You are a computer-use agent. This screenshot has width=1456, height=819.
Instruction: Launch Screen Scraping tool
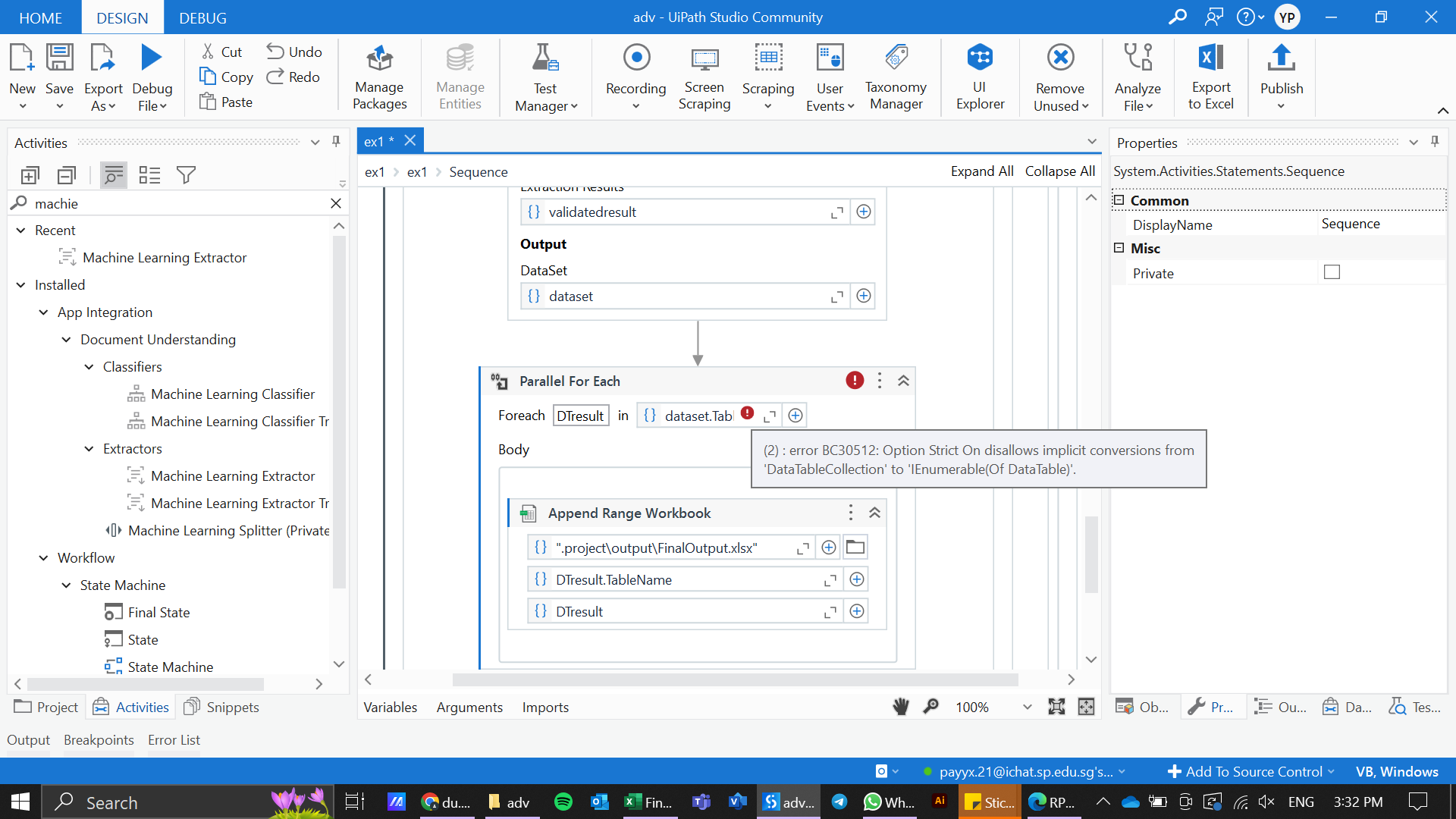pos(704,77)
